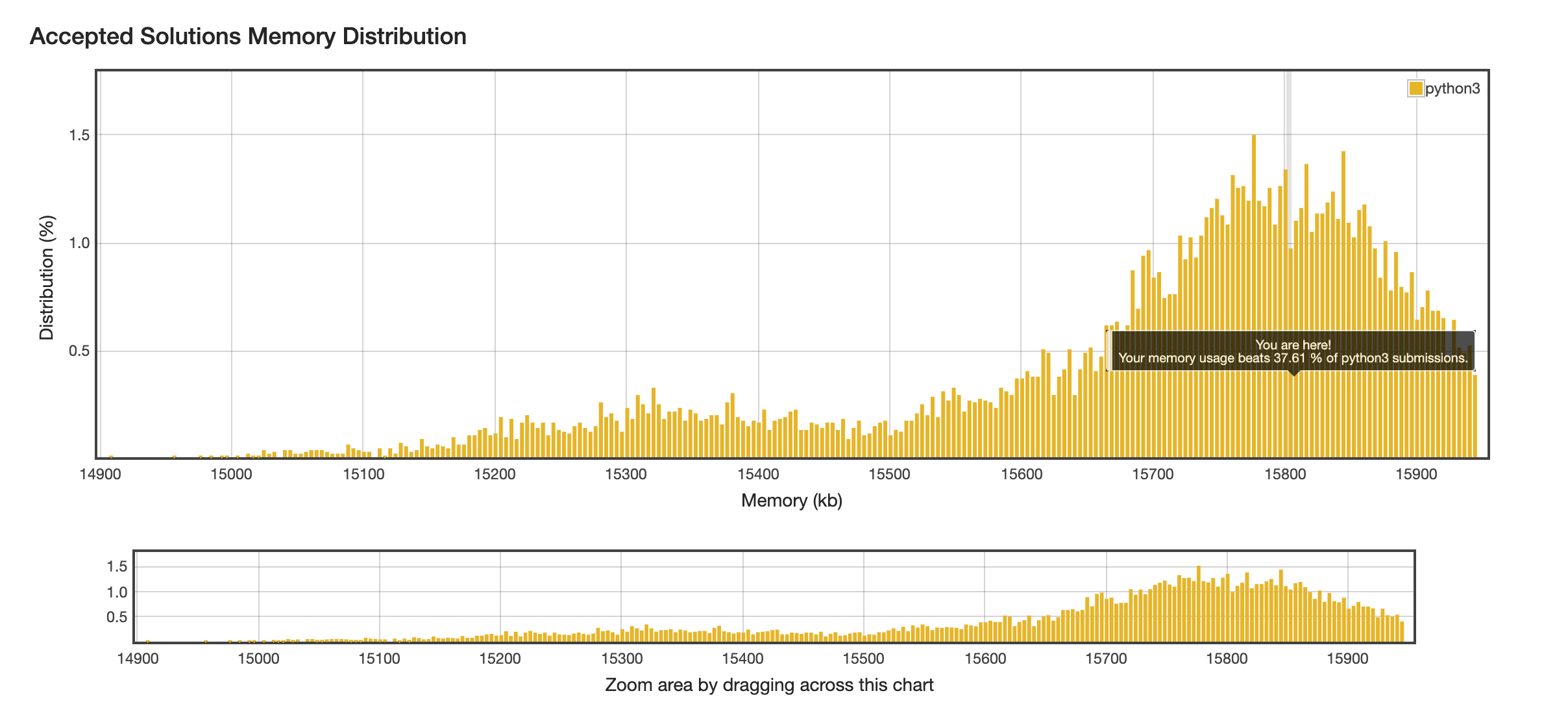Click the tallest bar in the overview chart
Image resolution: width=1568 pixels, height=704 pixels.
pos(1199,604)
